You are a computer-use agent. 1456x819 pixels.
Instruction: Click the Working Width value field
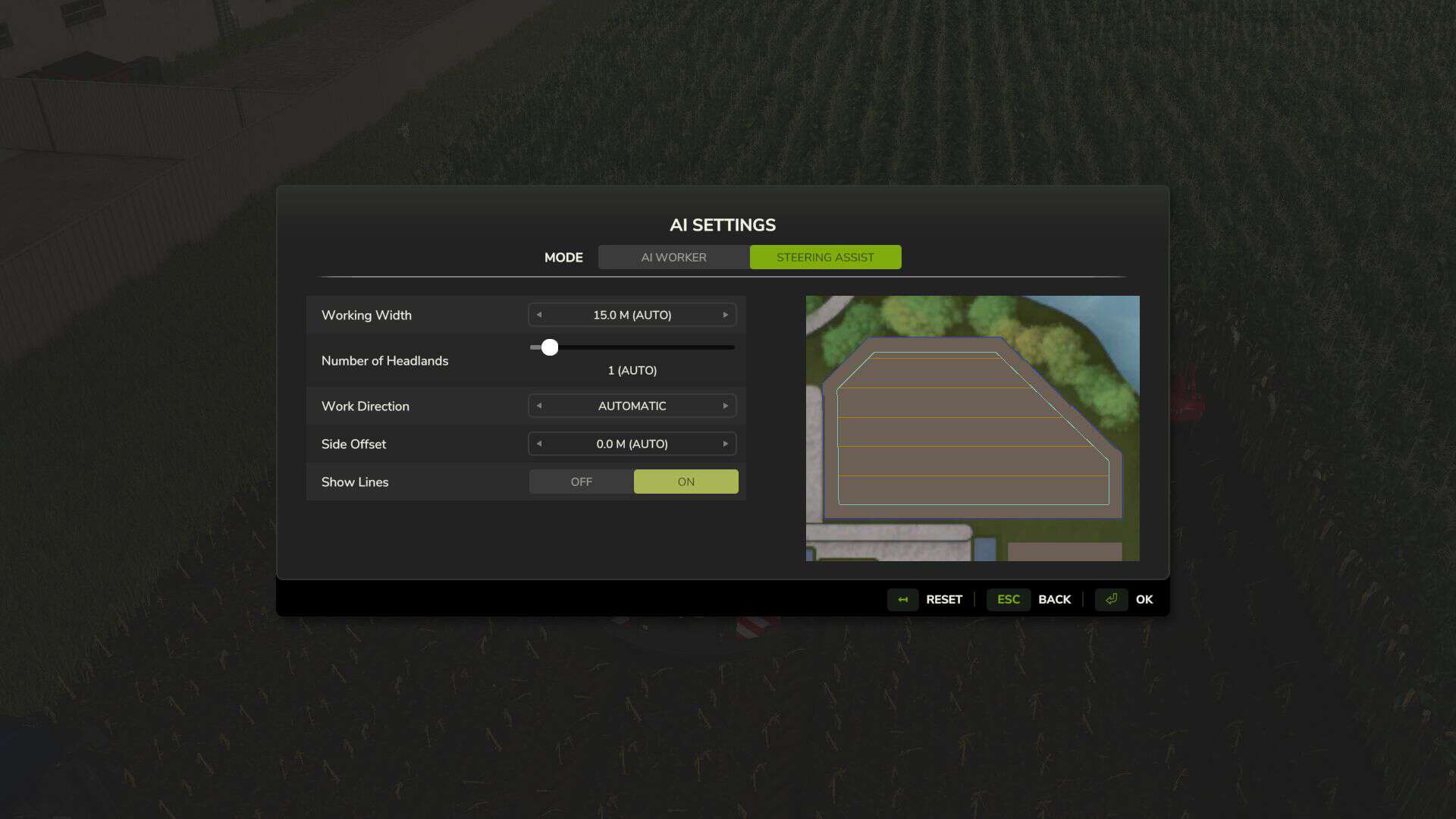coord(632,315)
